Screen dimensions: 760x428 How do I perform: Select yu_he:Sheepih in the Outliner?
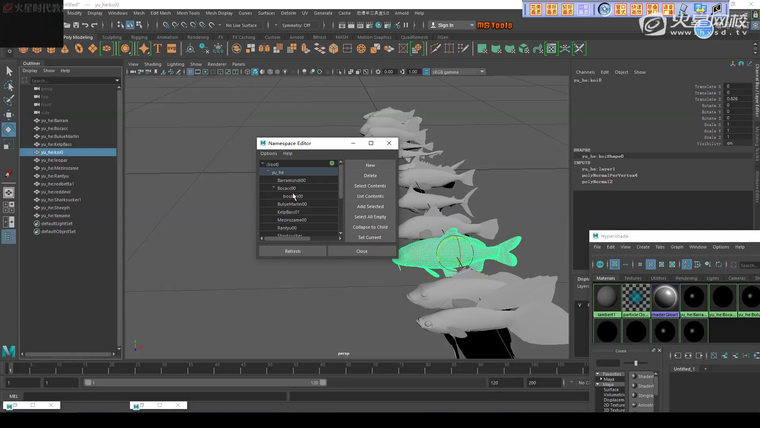point(56,207)
